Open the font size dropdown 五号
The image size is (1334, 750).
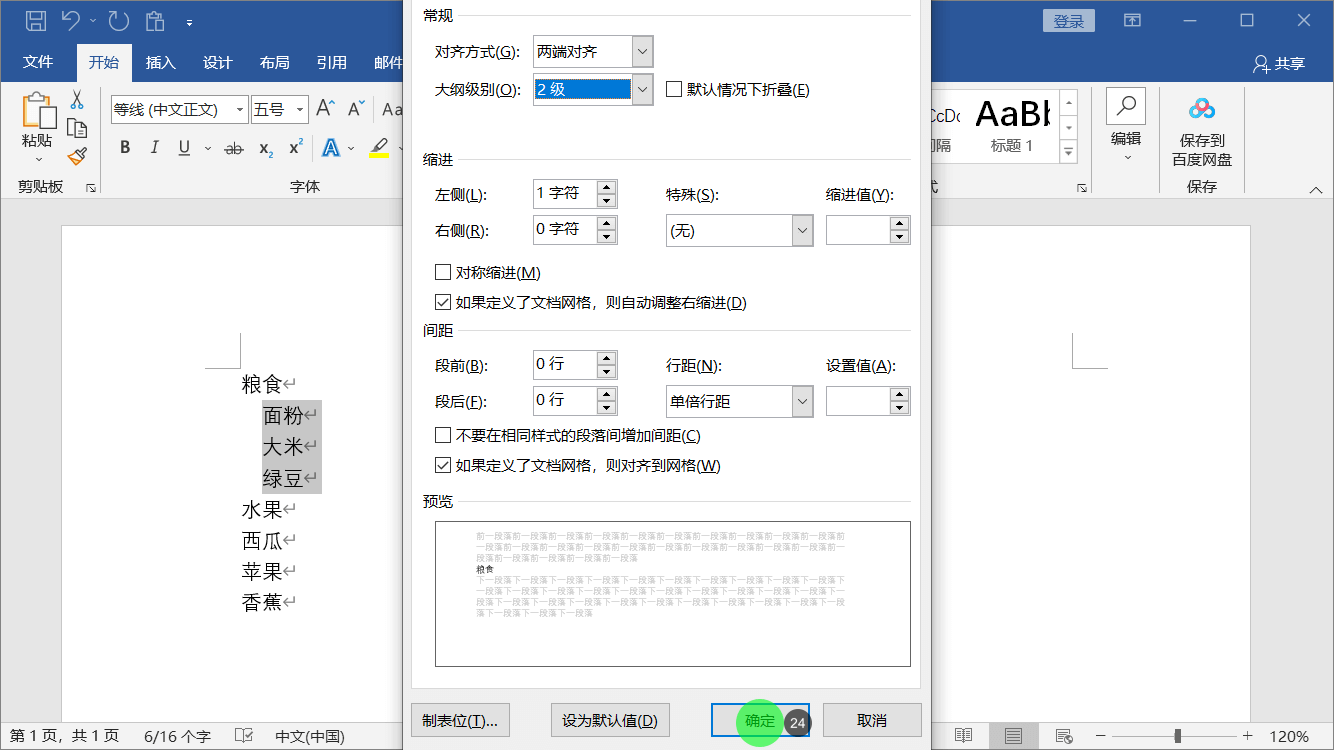300,109
